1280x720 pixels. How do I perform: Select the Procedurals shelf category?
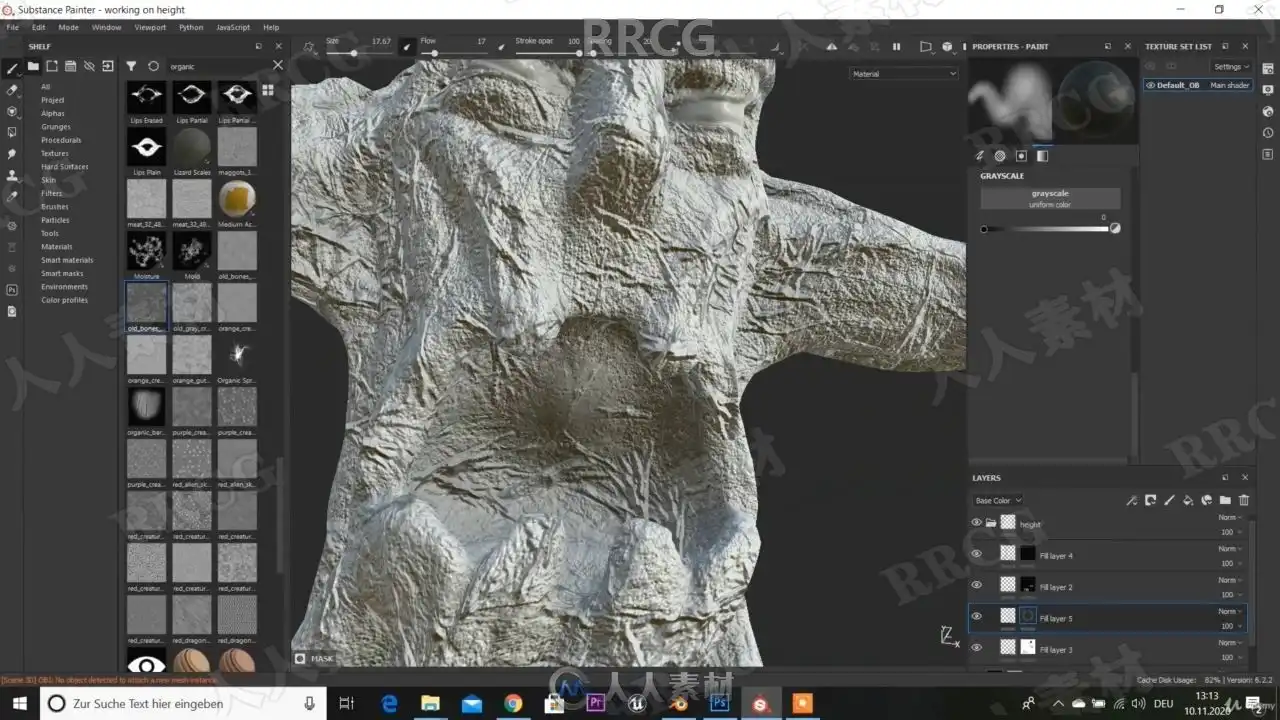(61, 140)
